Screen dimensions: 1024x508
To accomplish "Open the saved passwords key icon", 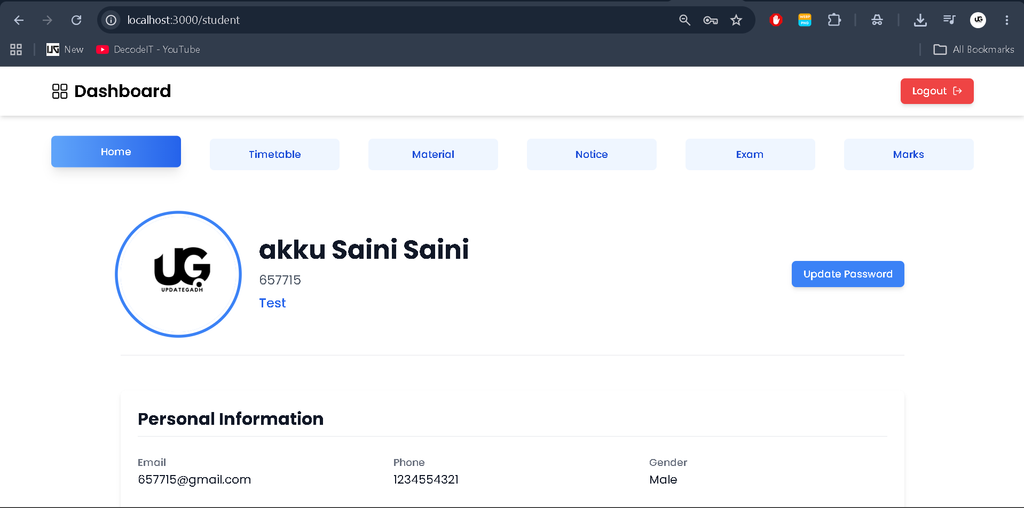I will click(711, 20).
